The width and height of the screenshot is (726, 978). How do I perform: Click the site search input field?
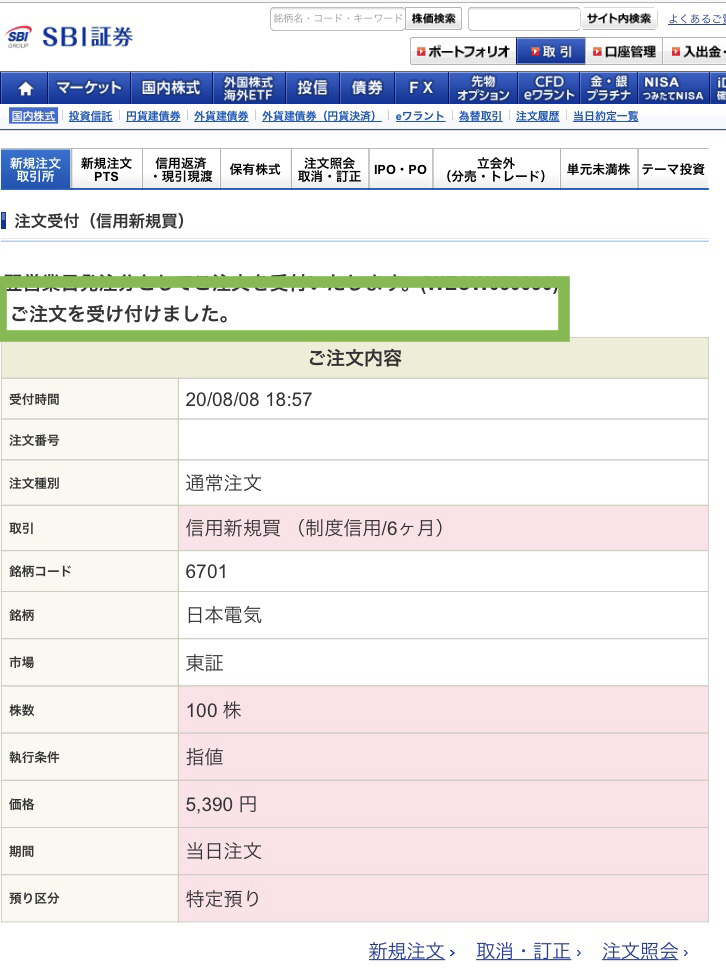point(524,19)
